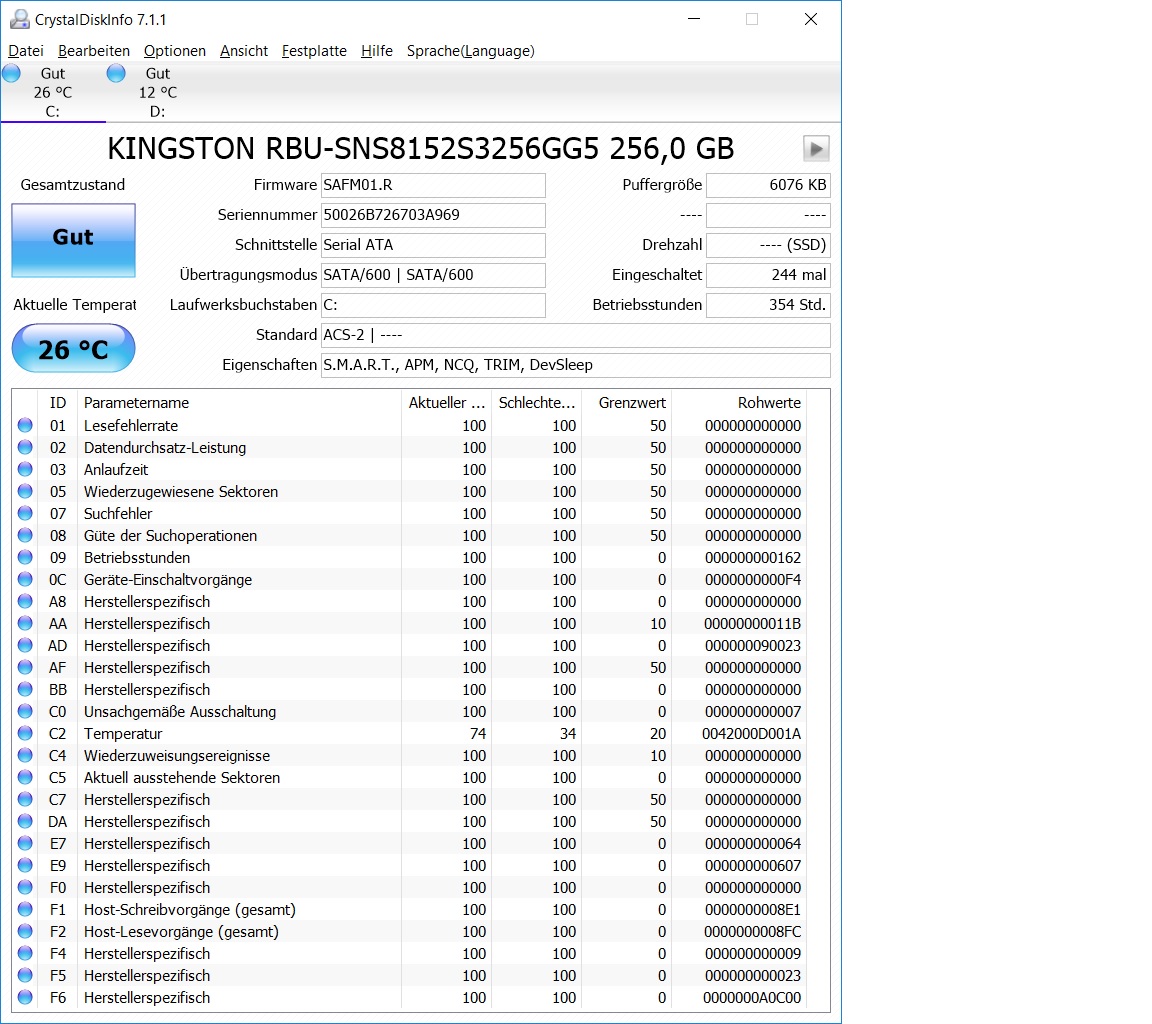Open the Datei menu
Viewport: 1152px width, 1024px height.
26,51
